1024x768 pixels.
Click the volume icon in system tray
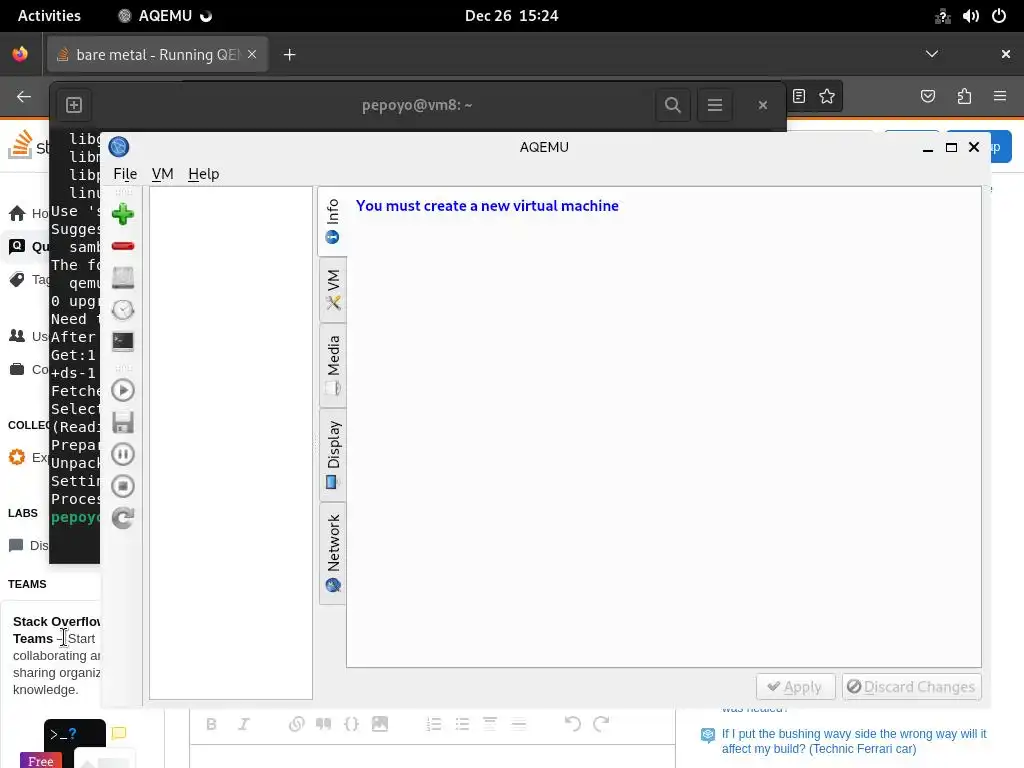point(970,16)
